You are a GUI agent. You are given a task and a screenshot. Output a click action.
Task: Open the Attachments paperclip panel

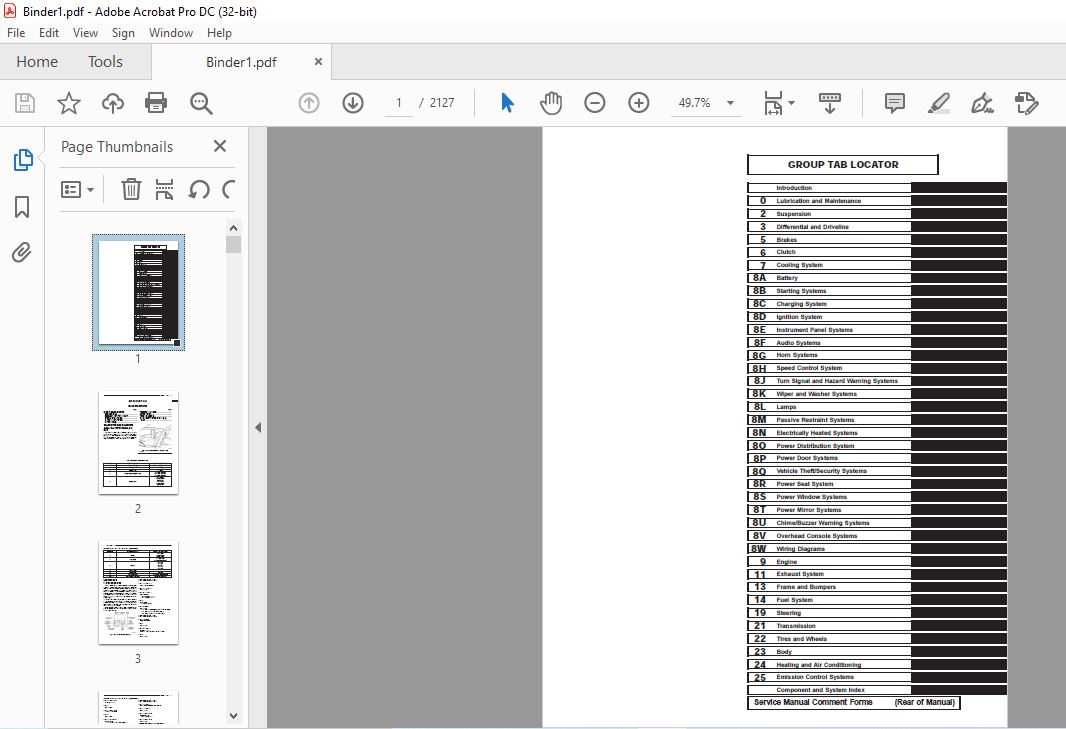22,253
